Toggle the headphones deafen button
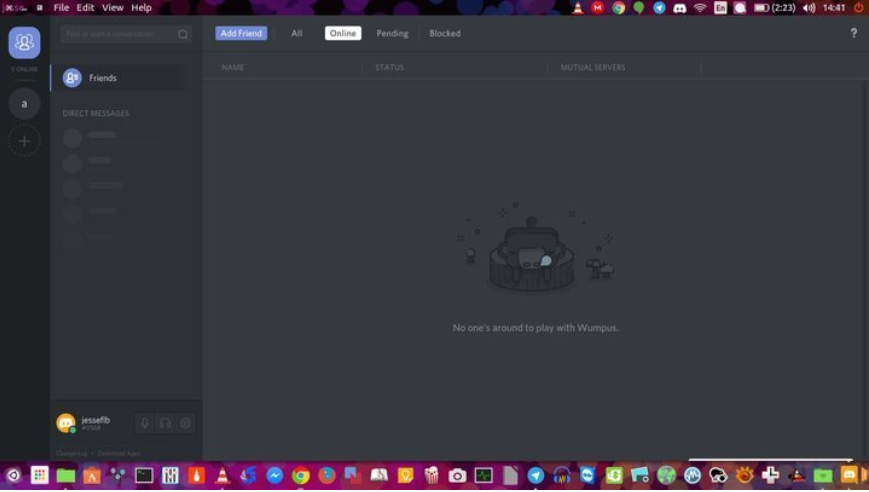The image size is (869, 492). (165, 423)
